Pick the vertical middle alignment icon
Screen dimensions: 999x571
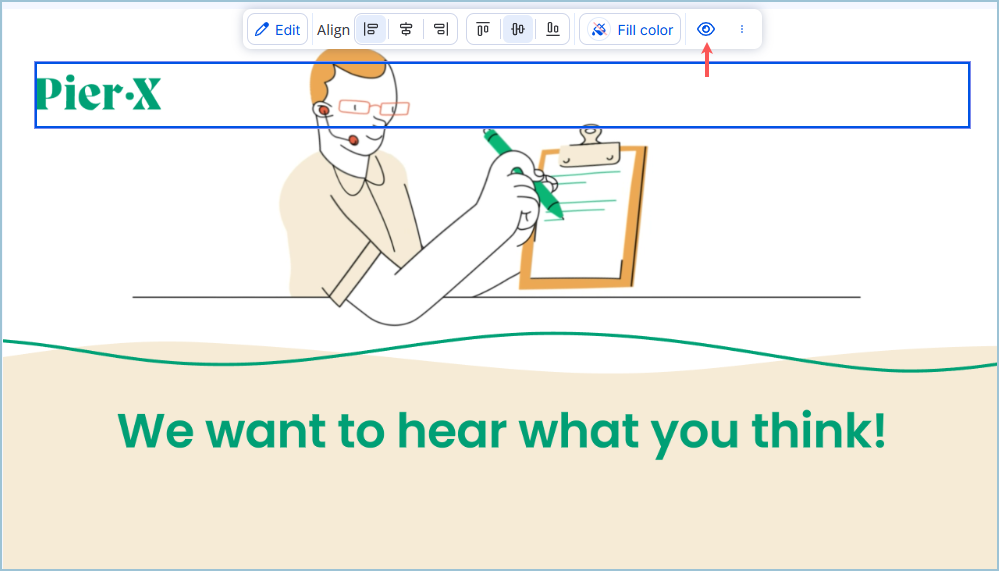click(x=518, y=30)
